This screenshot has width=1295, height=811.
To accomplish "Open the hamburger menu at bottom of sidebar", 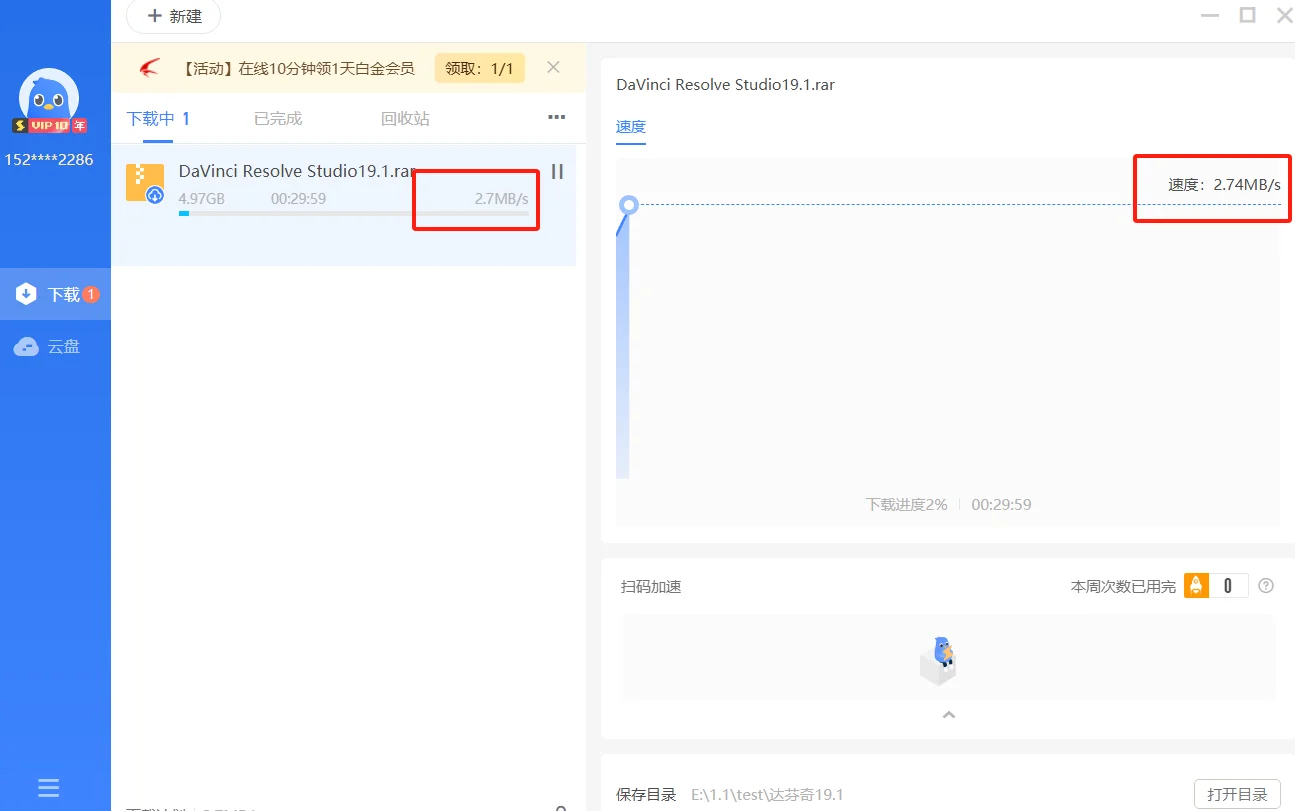I will pyautogui.click(x=47, y=787).
